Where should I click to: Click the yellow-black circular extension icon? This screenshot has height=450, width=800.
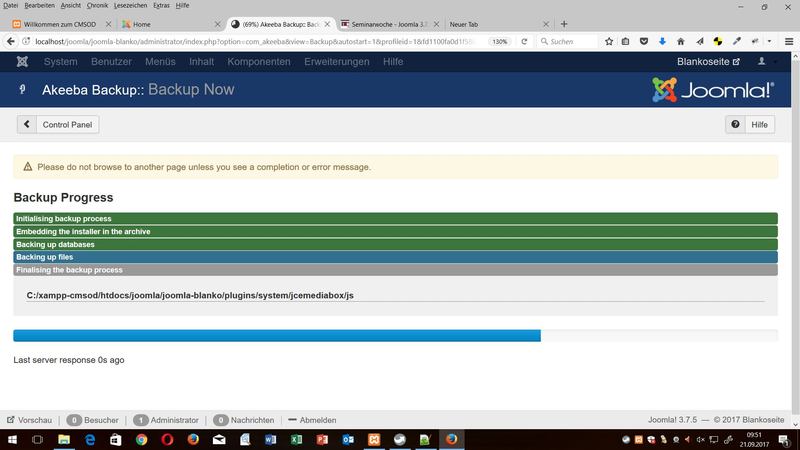[x=718, y=41]
